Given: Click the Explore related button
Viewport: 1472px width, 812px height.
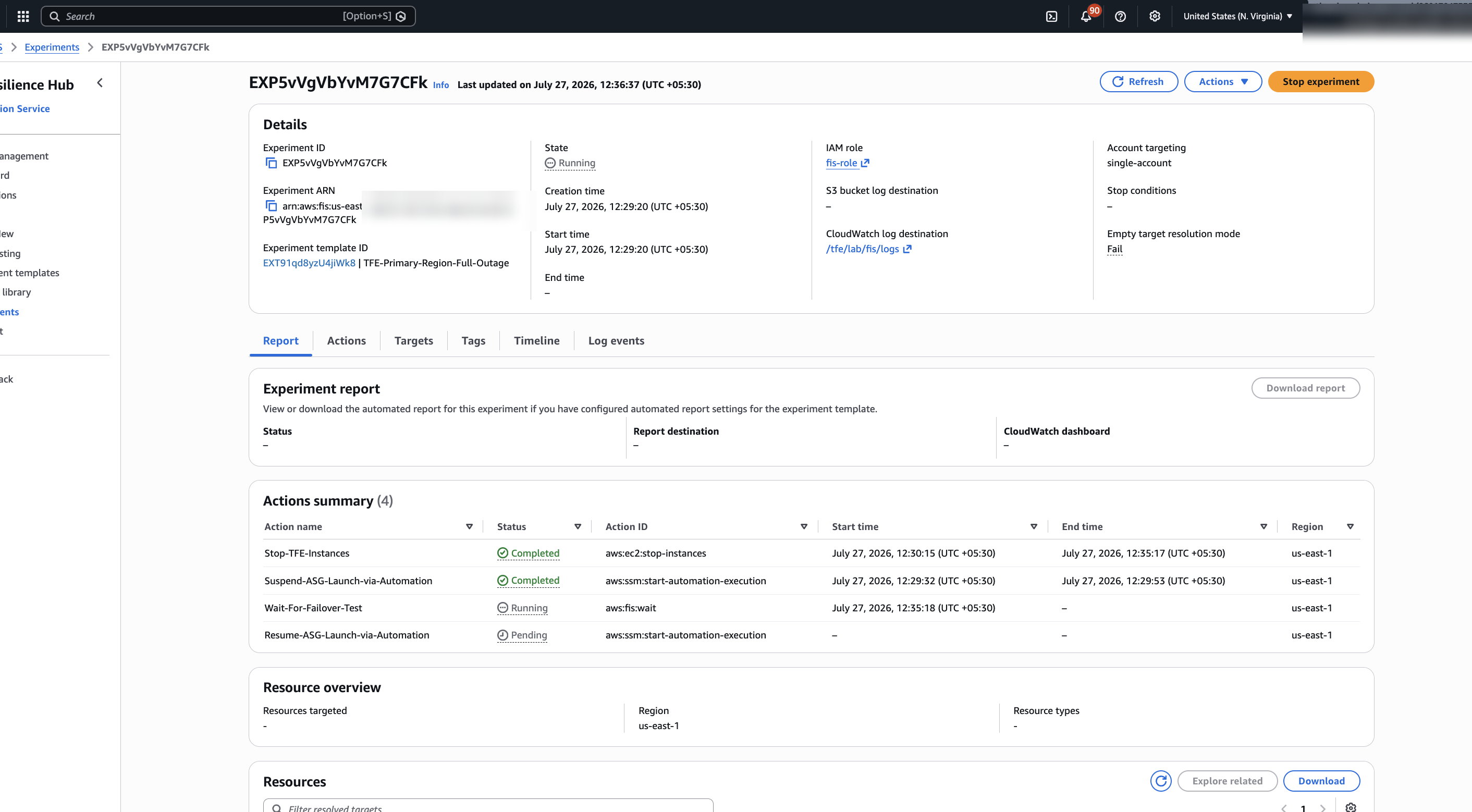Looking at the screenshot, I should coord(1227,781).
